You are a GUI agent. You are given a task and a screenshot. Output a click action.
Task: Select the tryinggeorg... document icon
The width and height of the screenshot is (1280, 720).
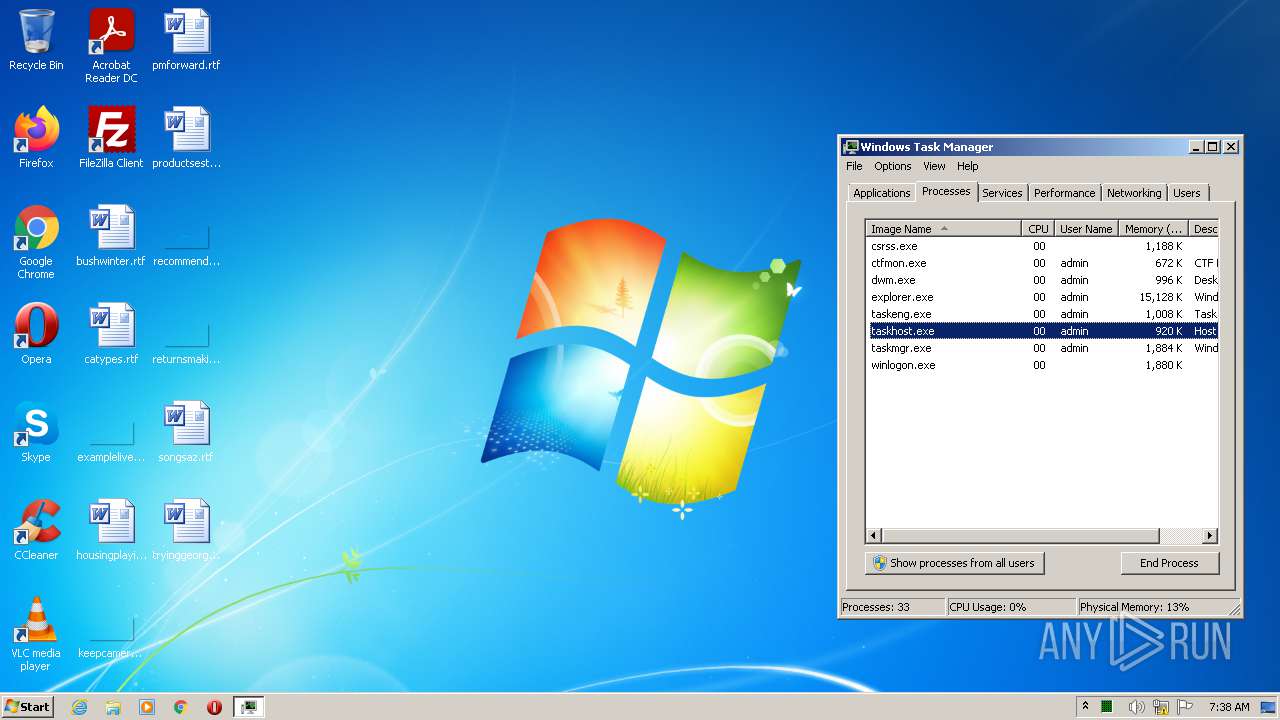point(186,530)
